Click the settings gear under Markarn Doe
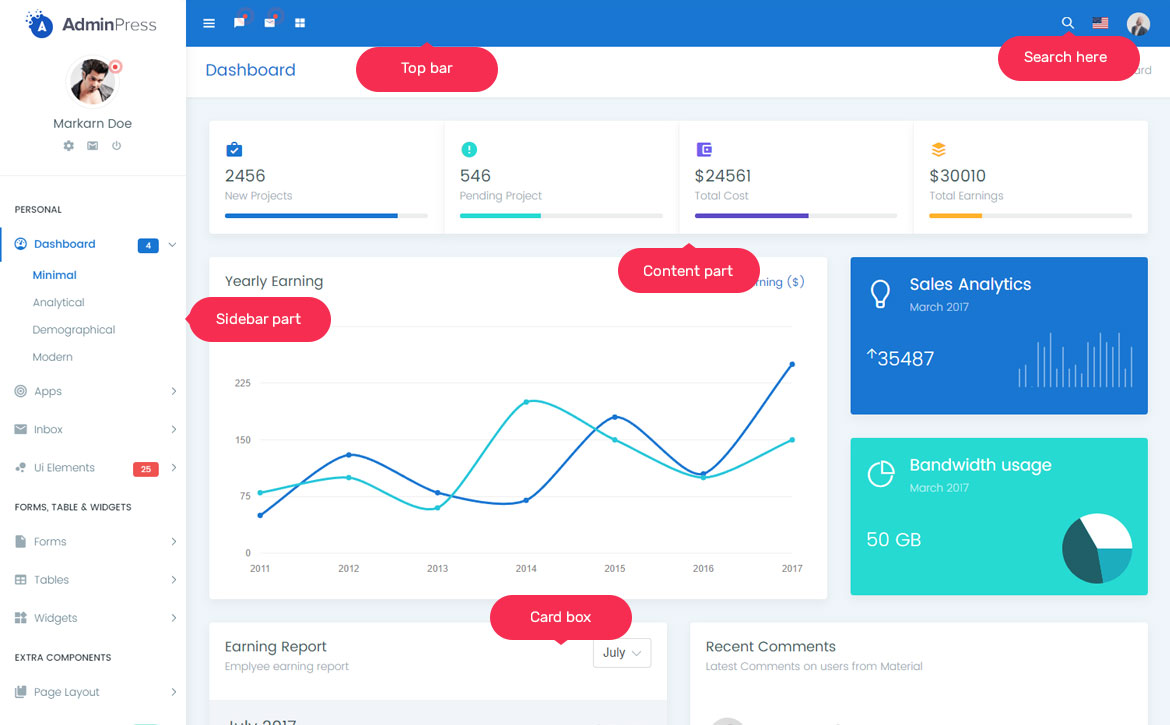This screenshot has height=725, width=1170. tap(69, 146)
